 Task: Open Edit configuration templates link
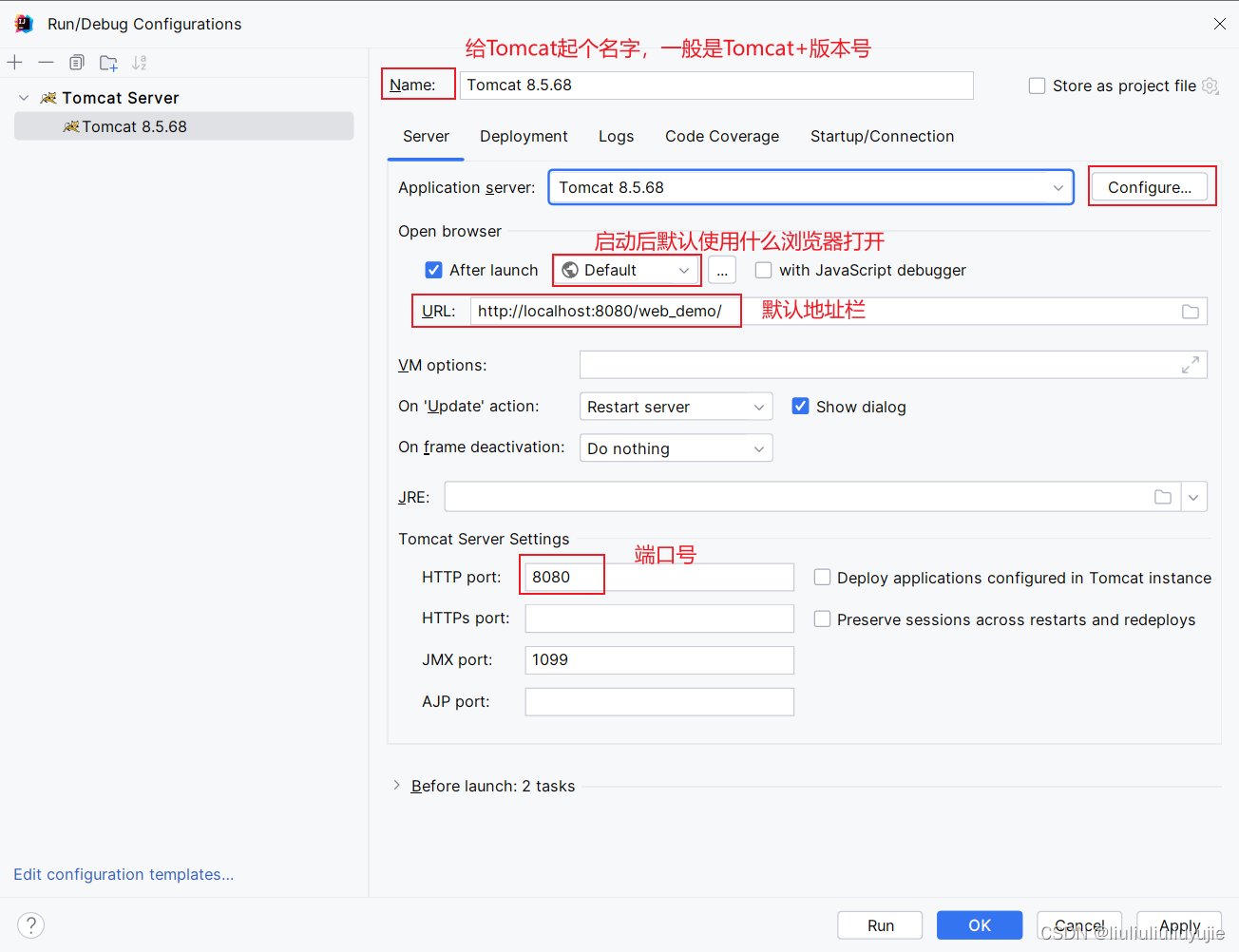(x=124, y=874)
